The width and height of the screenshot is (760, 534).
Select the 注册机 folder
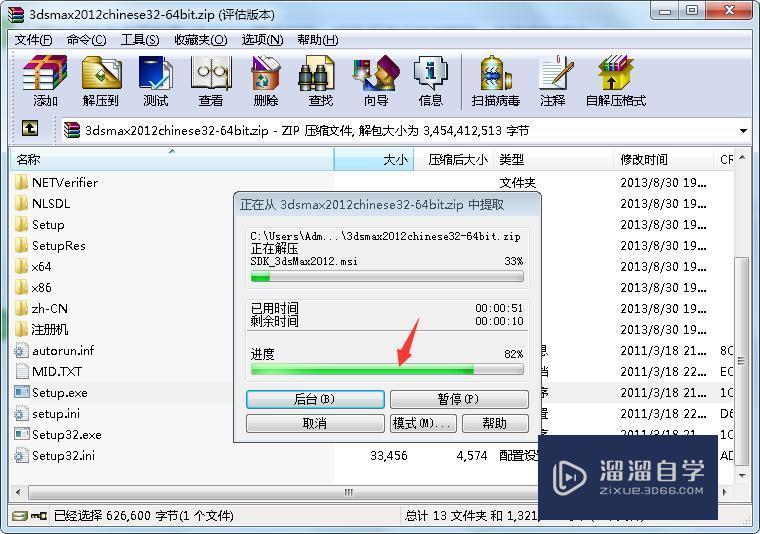coord(42,330)
